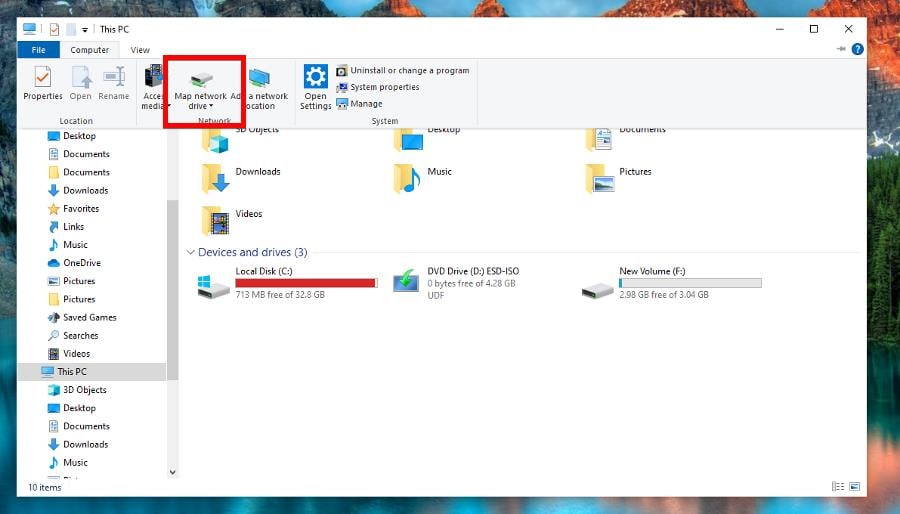900x514 pixels.
Task: Click Uninstall or change a program
Action: click(x=403, y=71)
